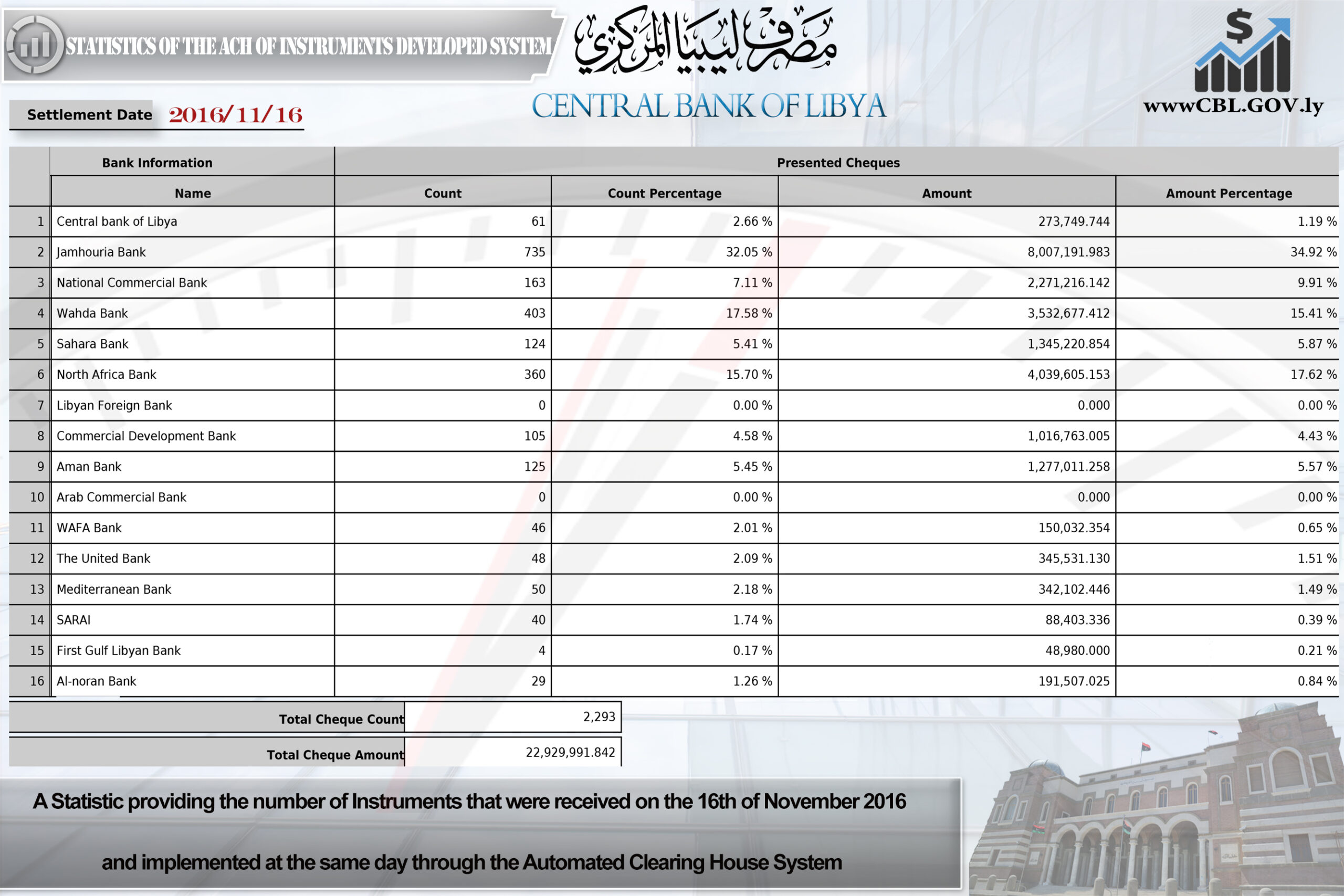This screenshot has width=1344, height=896.
Task: Click amount percentage 9.91 %
Action: pos(1317,283)
